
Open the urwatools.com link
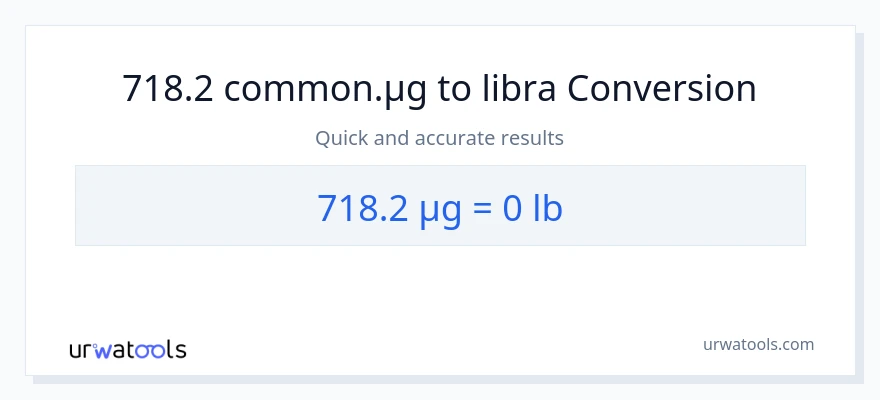pos(758,344)
